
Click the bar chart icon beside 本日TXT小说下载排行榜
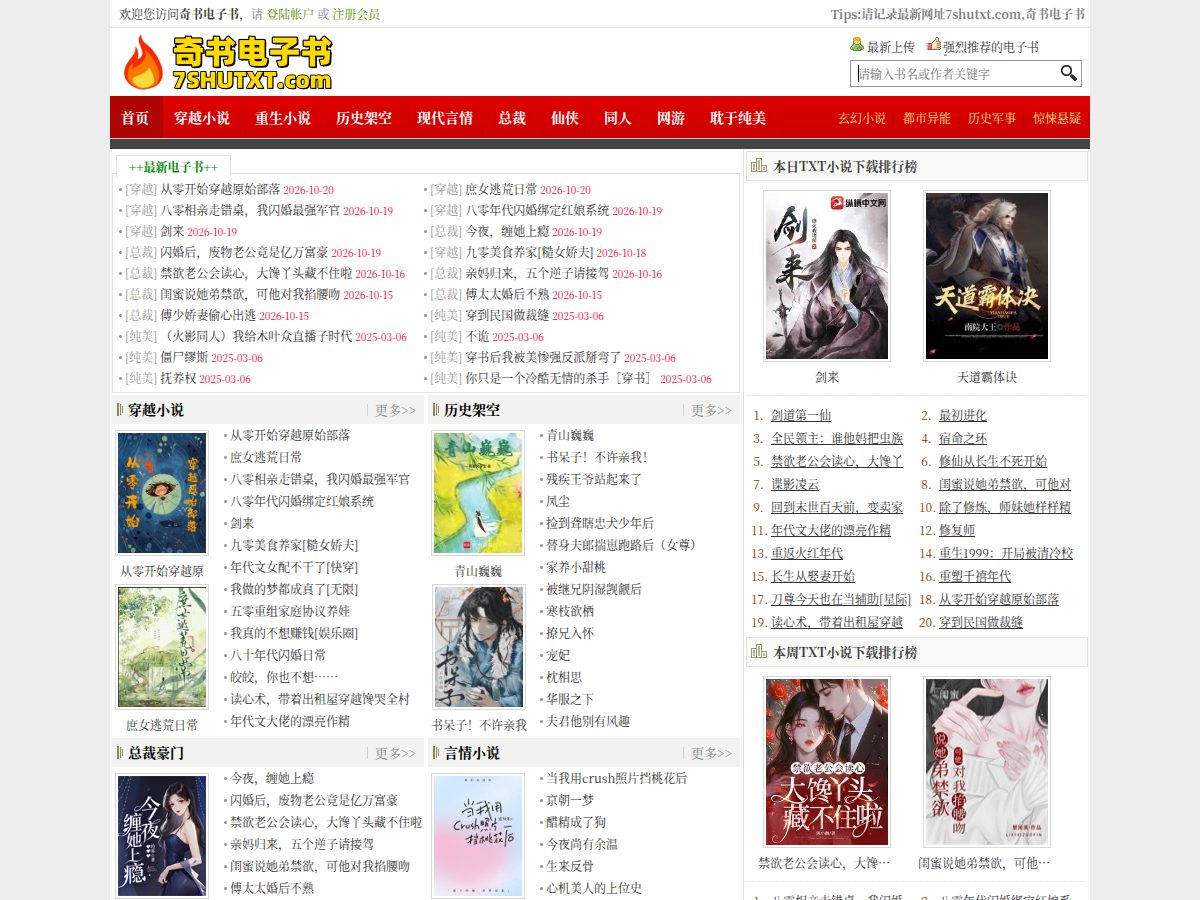[759, 166]
